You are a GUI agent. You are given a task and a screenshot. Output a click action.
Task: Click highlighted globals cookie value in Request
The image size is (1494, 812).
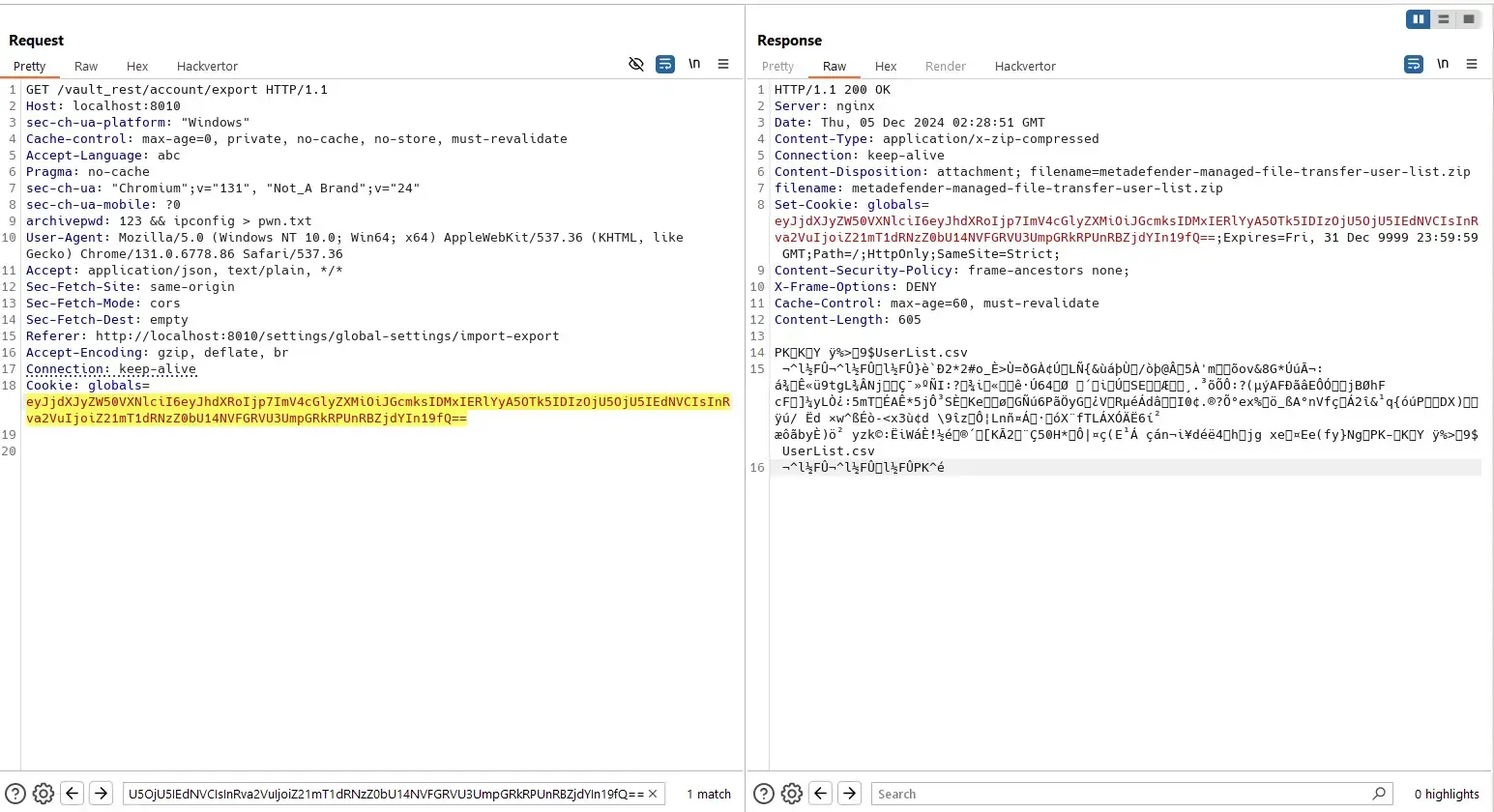[378, 410]
